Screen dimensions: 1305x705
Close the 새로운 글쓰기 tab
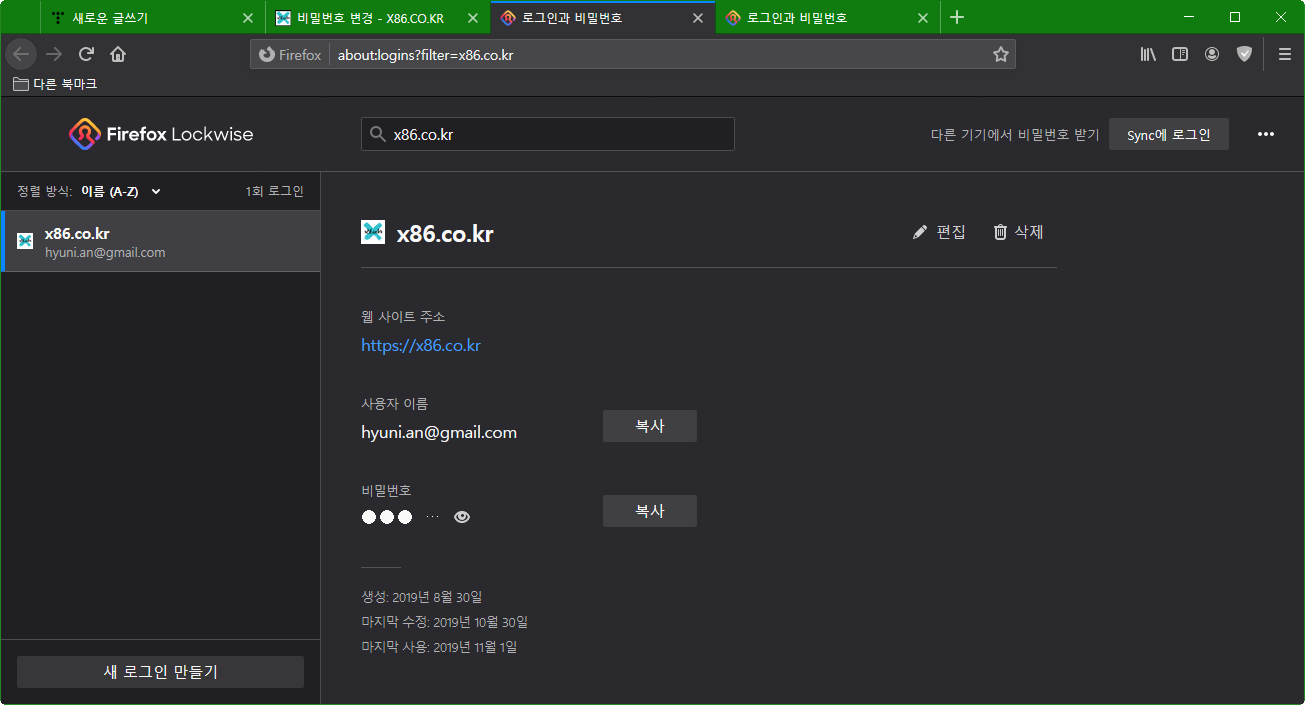coord(248,18)
